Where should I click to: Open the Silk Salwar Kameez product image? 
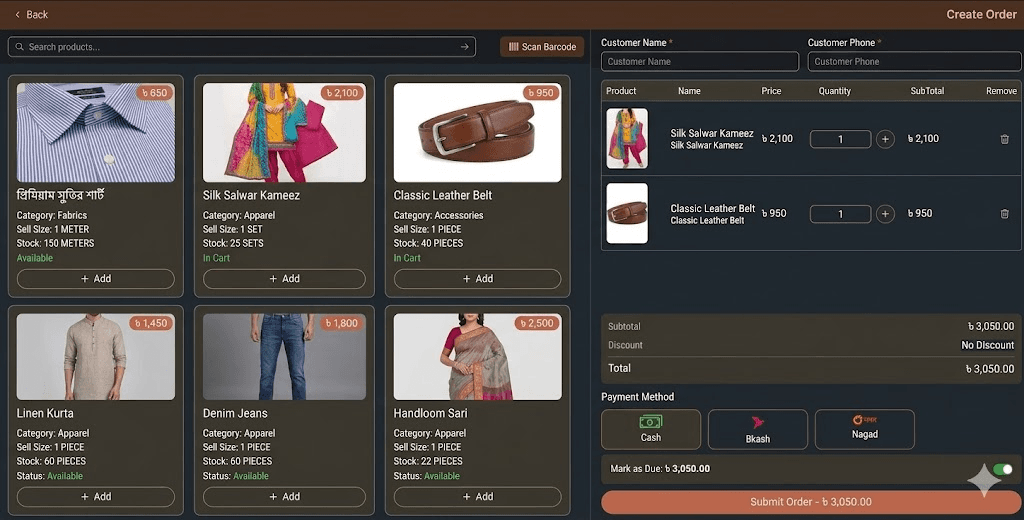284,133
